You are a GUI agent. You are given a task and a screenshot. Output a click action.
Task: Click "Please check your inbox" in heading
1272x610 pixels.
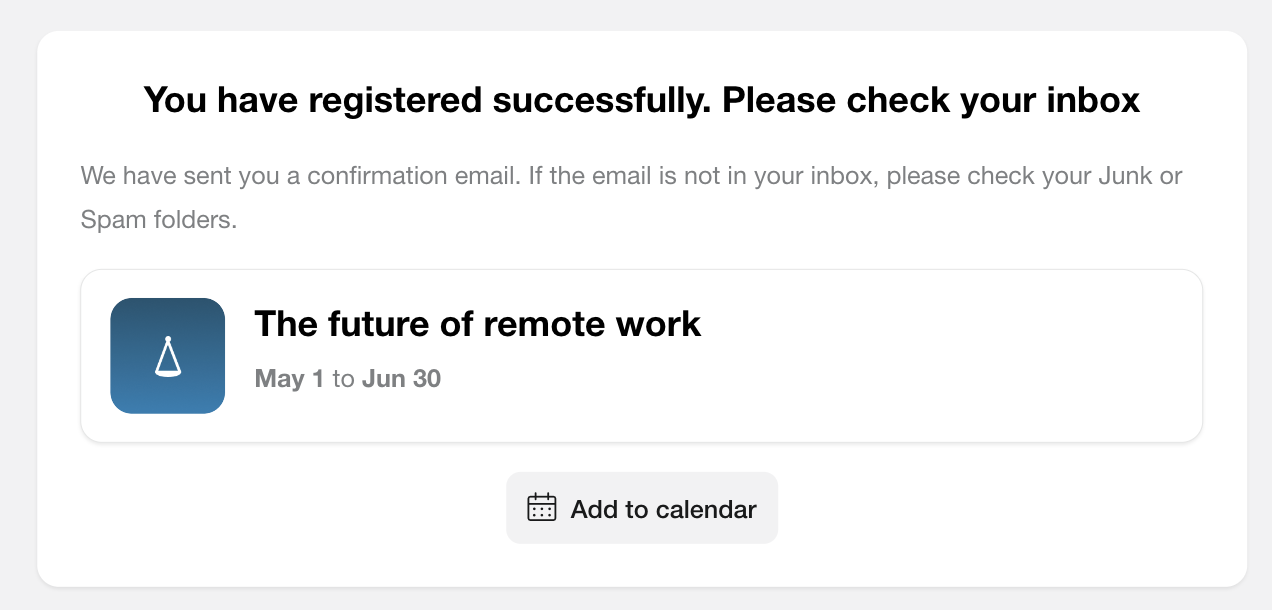coord(932,100)
